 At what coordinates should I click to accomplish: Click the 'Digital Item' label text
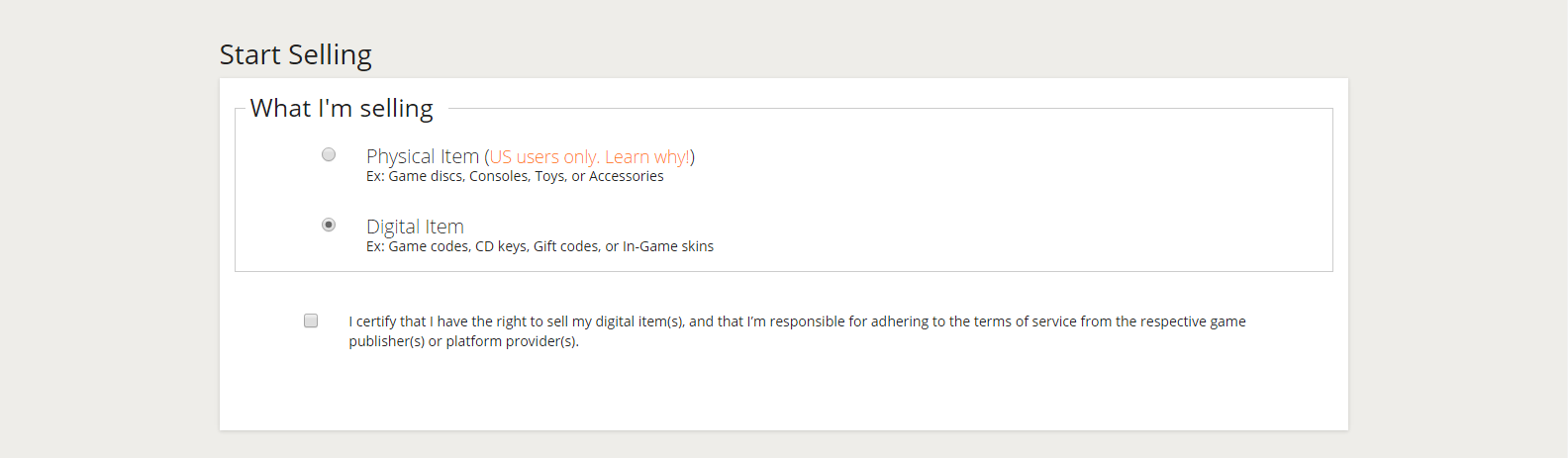tap(415, 227)
